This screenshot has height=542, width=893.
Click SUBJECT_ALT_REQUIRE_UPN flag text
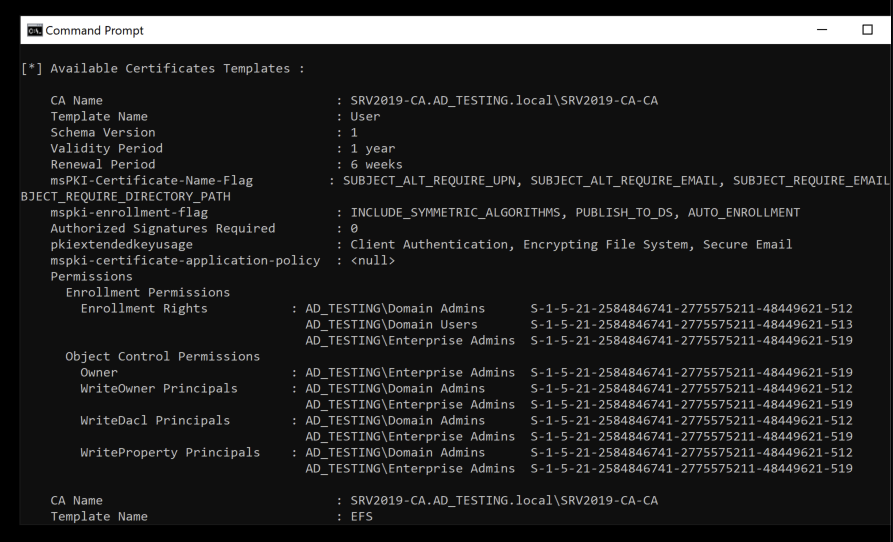click(x=429, y=180)
